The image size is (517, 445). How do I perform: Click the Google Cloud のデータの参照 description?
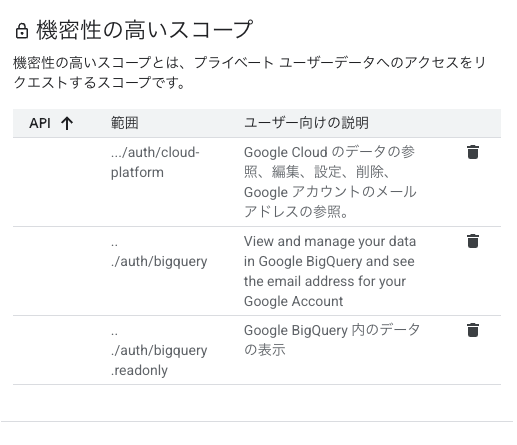coord(330,182)
